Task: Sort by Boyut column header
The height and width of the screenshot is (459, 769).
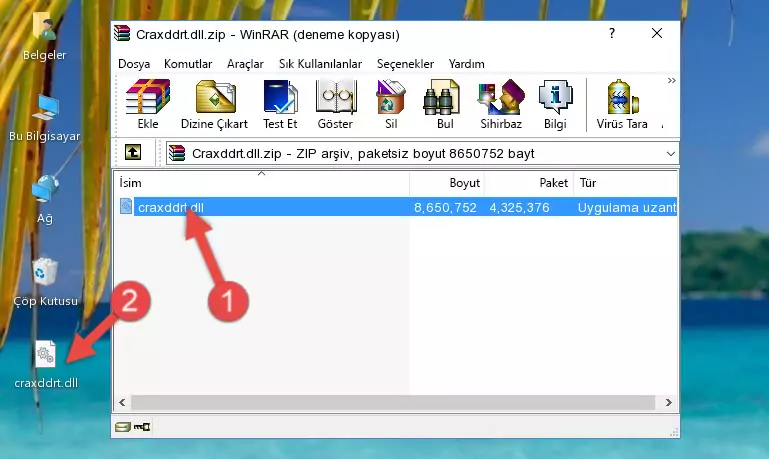Action: (447, 182)
